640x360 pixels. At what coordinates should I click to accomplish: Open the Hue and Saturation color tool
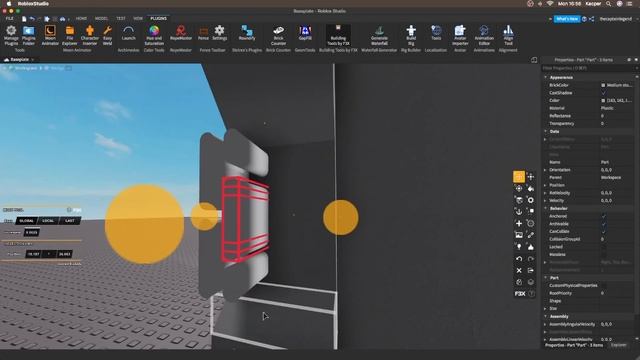pos(154,35)
